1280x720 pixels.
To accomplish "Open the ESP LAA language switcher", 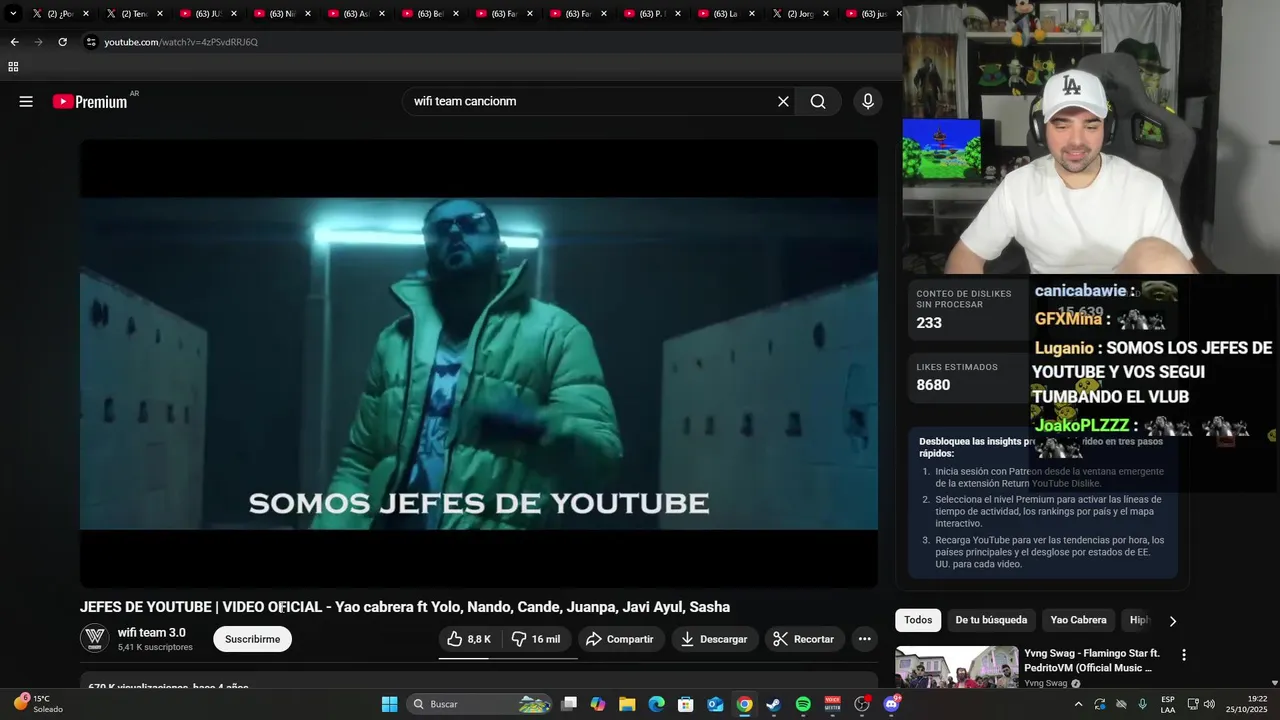I will point(1168,704).
